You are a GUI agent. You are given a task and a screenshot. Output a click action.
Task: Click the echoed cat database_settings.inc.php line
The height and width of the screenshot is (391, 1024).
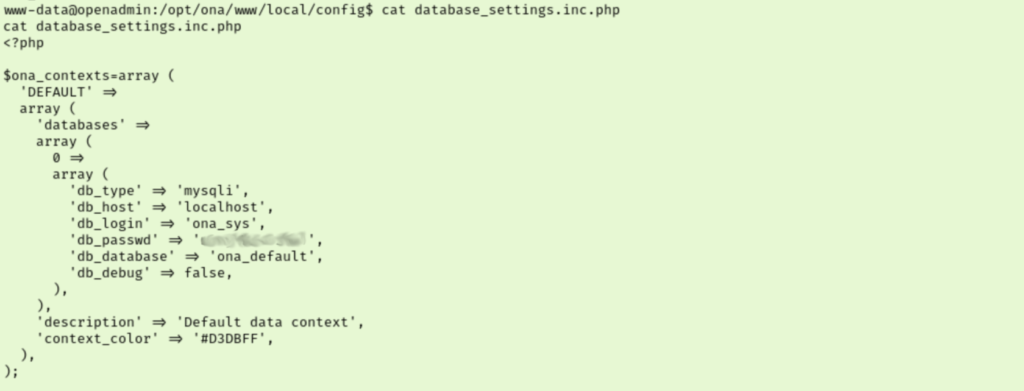[x=122, y=27]
